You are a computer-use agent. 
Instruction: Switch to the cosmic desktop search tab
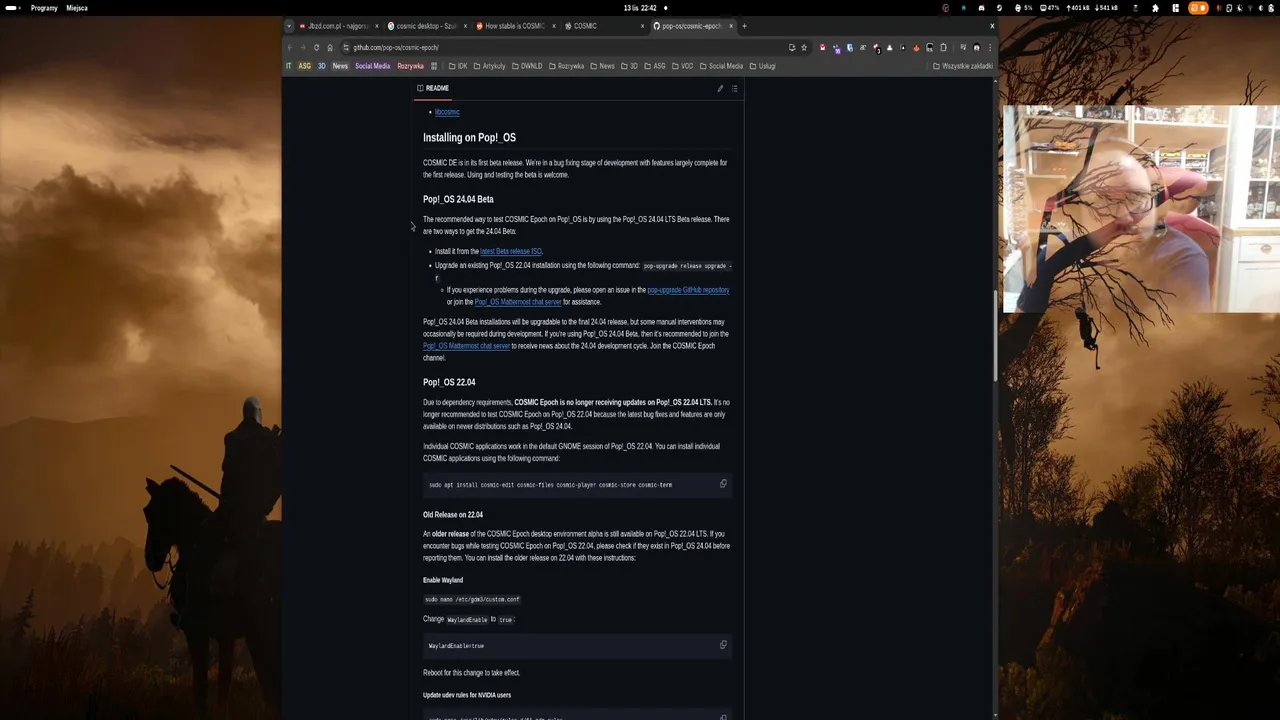tap(425, 26)
